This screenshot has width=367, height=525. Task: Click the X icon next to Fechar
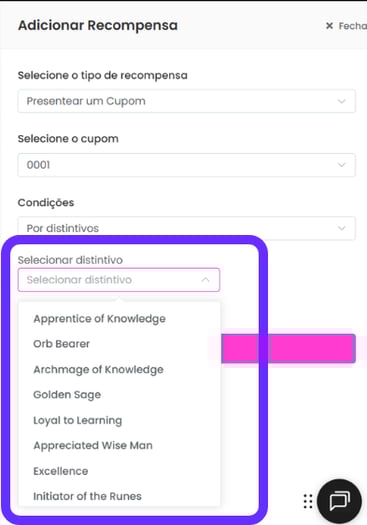pyautogui.click(x=329, y=26)
